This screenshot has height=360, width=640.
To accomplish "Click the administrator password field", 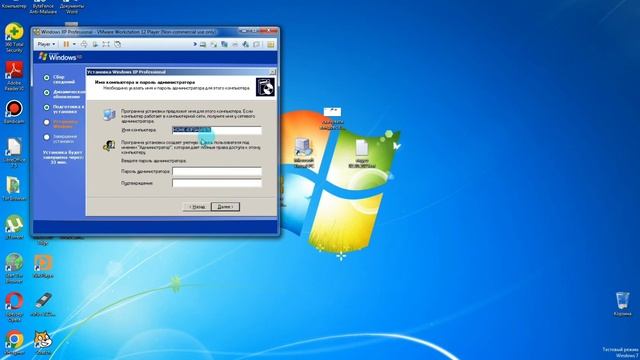I will tap(217, 171).
